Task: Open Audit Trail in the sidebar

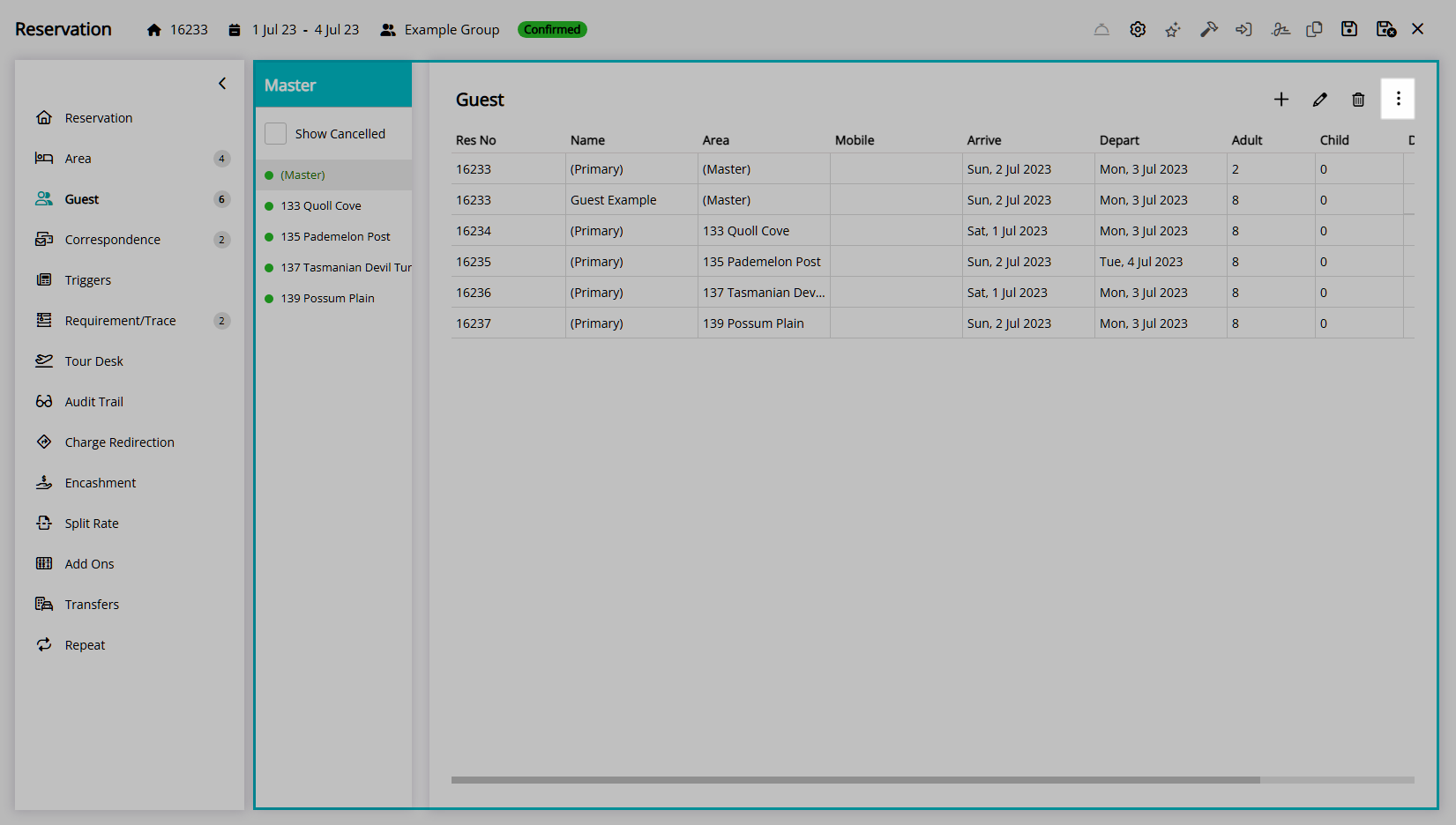Action: point(94,402)
